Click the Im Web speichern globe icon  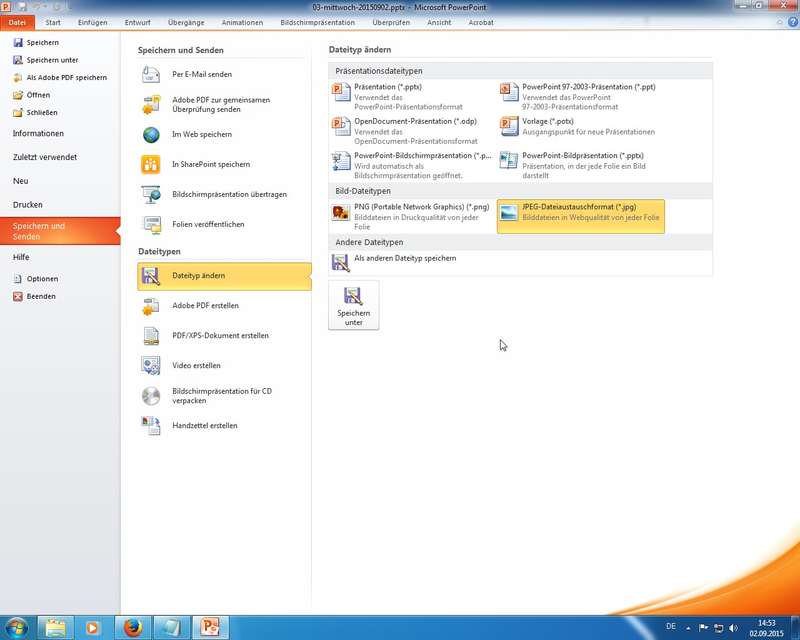pyautogui.click(x=151, y=135)
